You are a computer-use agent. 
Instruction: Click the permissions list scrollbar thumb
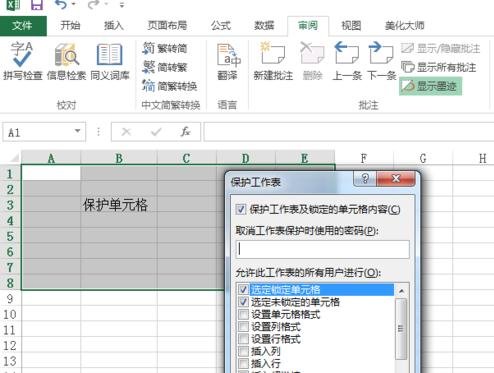click(x=401, y=329)
